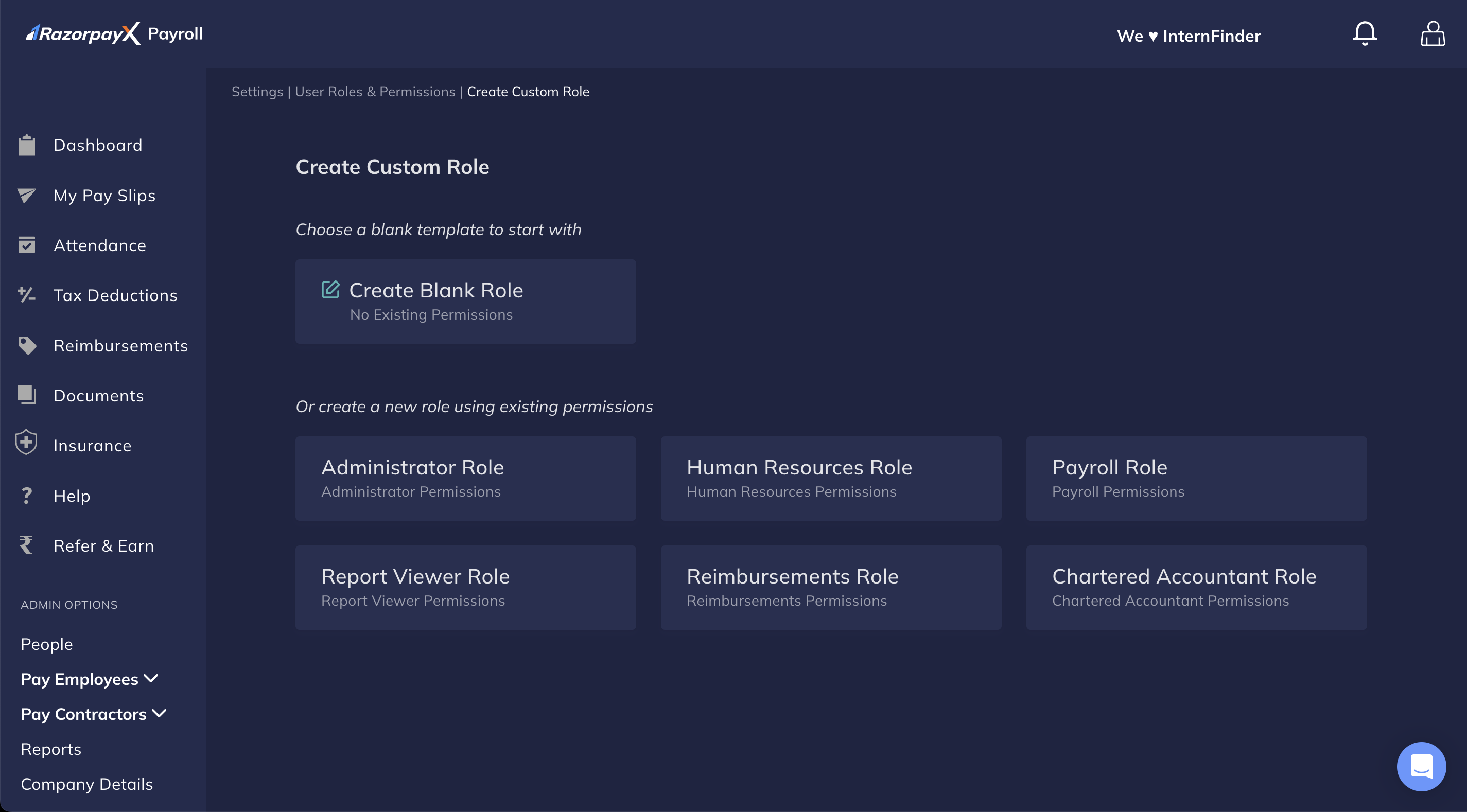The width and height of the screenshot is (1467, 812).
Task: Choose the Human Resources Role template
Action: click(x=830, y=479)
